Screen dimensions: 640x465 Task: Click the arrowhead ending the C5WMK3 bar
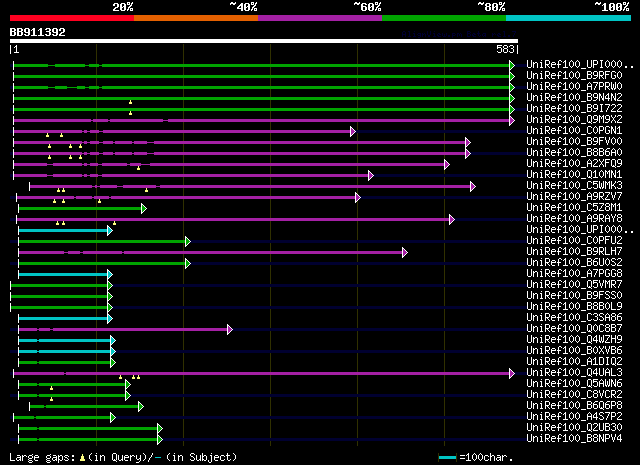point(473,187)
